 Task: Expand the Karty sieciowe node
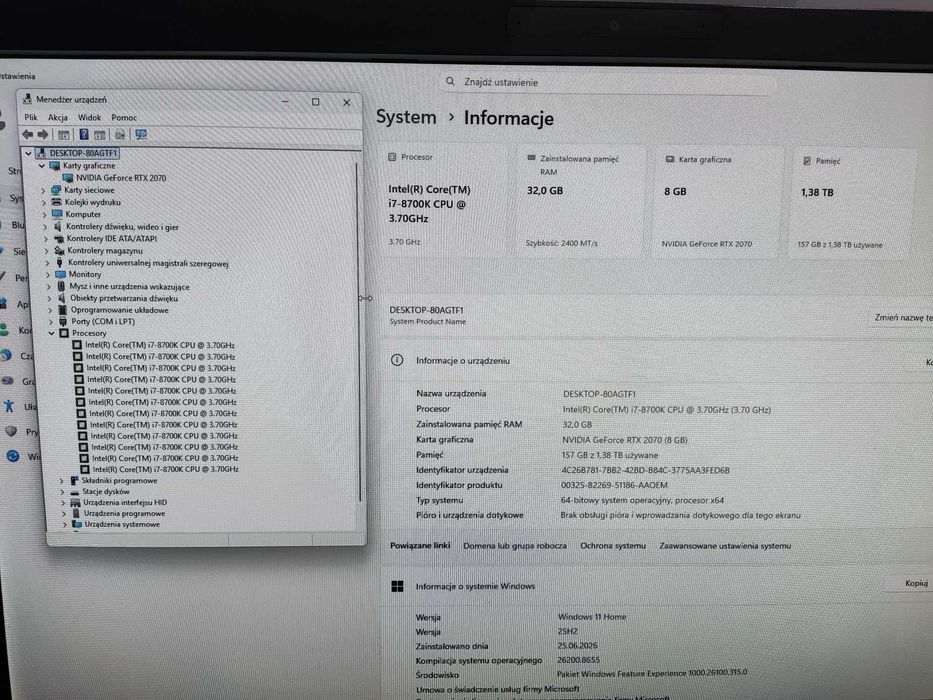(43, 190)
